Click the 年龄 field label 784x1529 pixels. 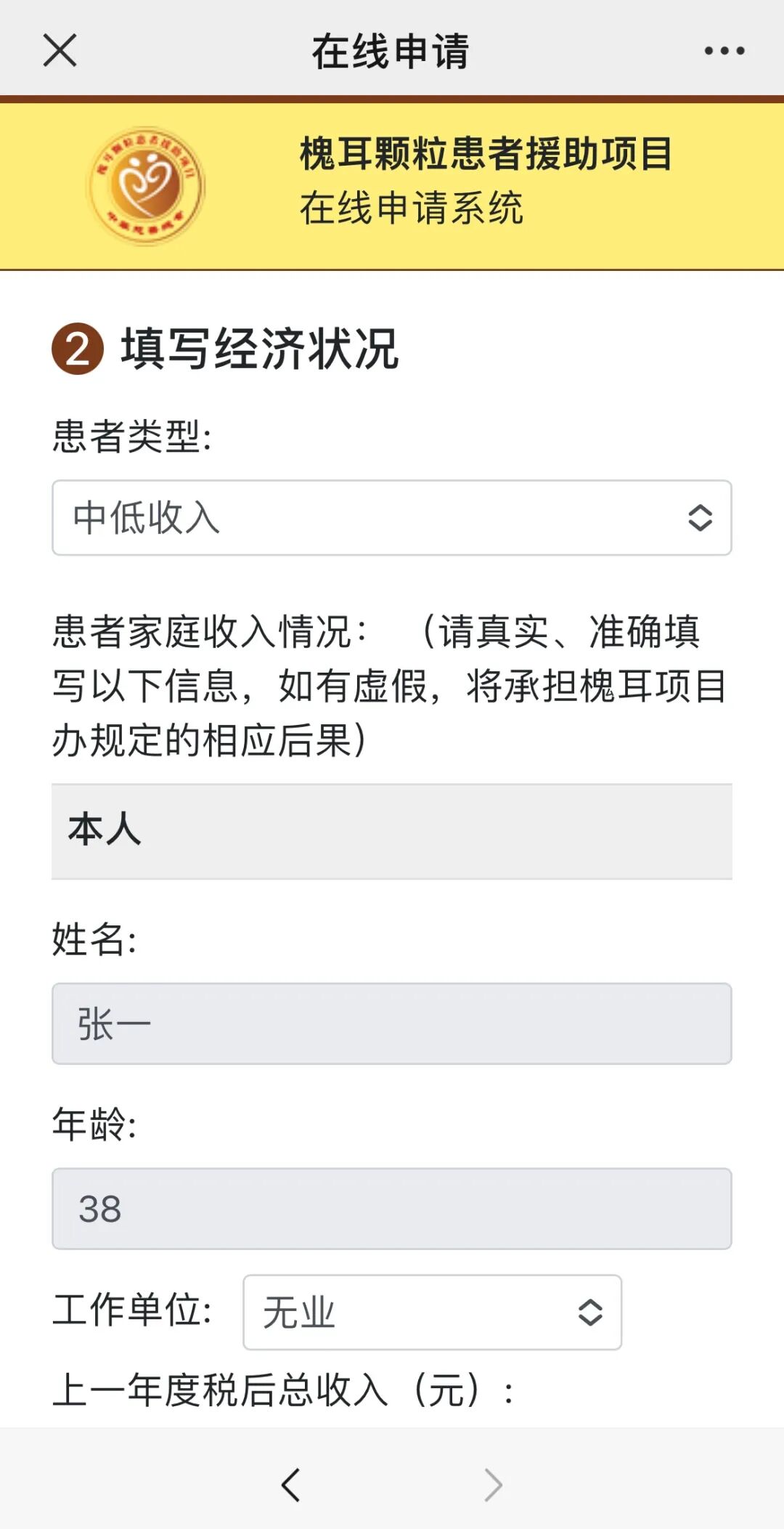(94, 1124)
